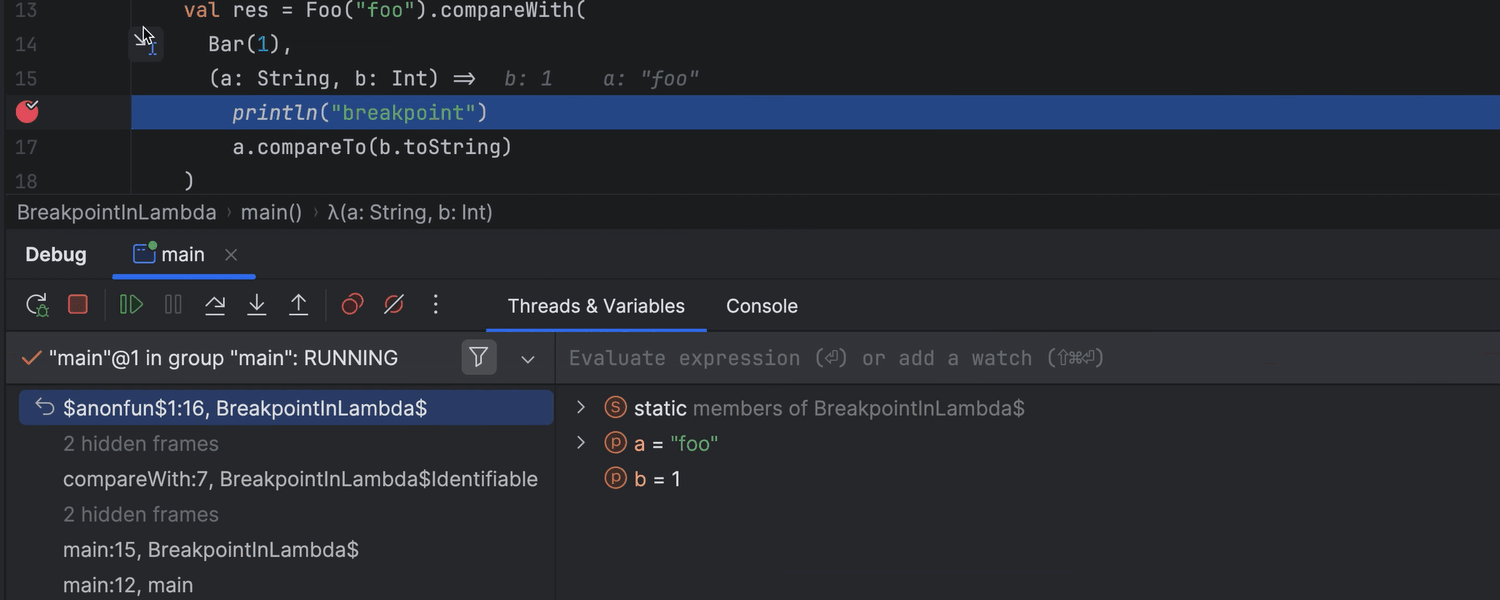This screenshot has width=1500, height=600.
Task: Toggle the breakpoint on line 16
Action: [x=27, y=112]
